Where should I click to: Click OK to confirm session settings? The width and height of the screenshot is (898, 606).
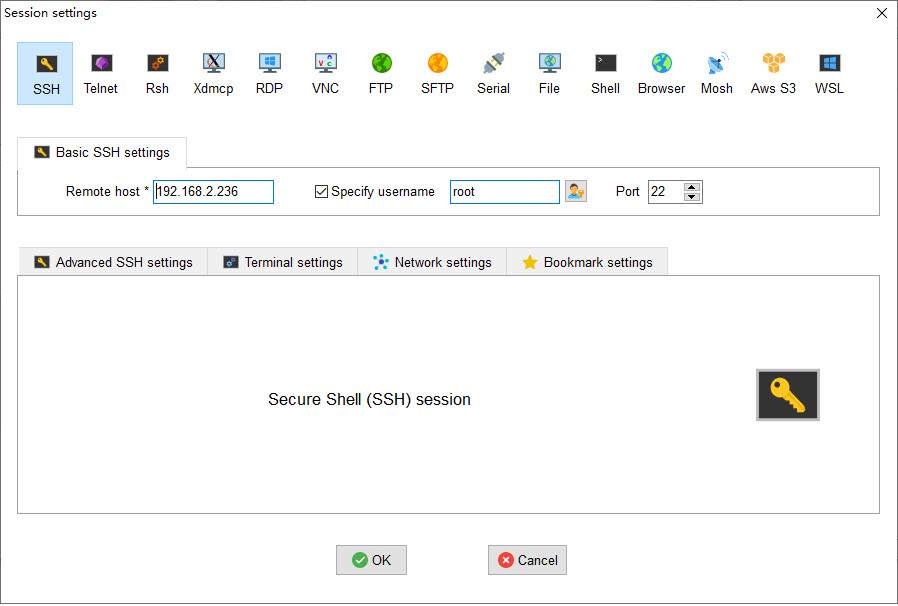[x=371, y=560]
